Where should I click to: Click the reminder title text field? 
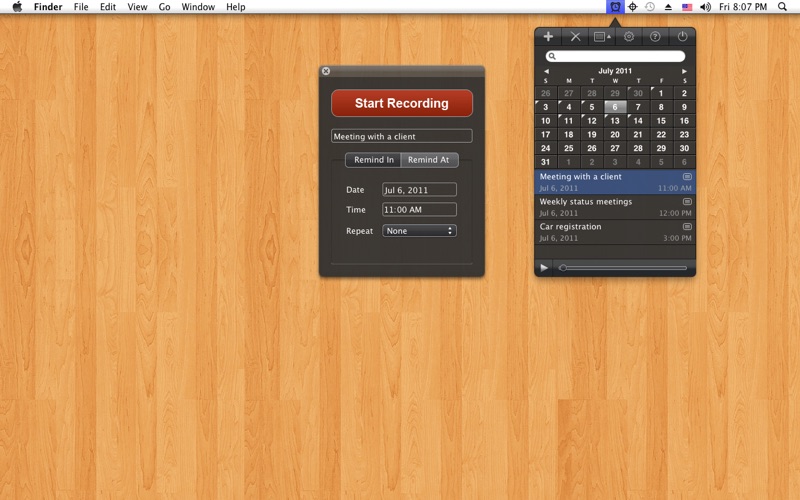pos(402,136)
